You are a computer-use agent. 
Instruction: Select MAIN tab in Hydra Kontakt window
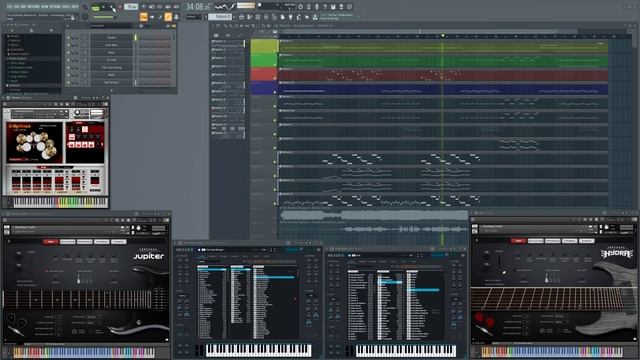tap(519, 241)
